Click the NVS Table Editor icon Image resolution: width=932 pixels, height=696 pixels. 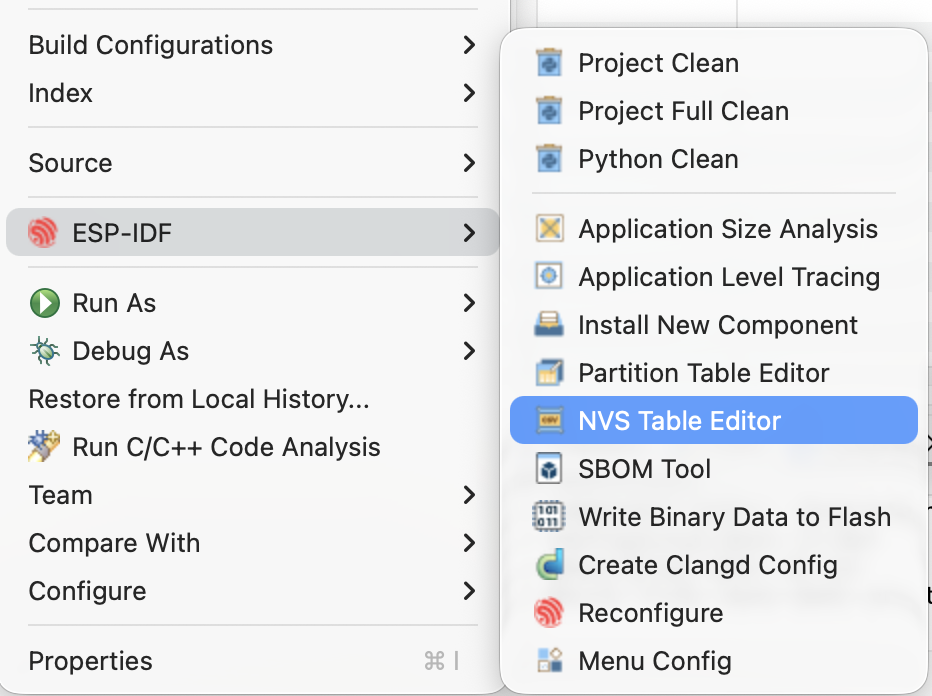pos(548,420)
